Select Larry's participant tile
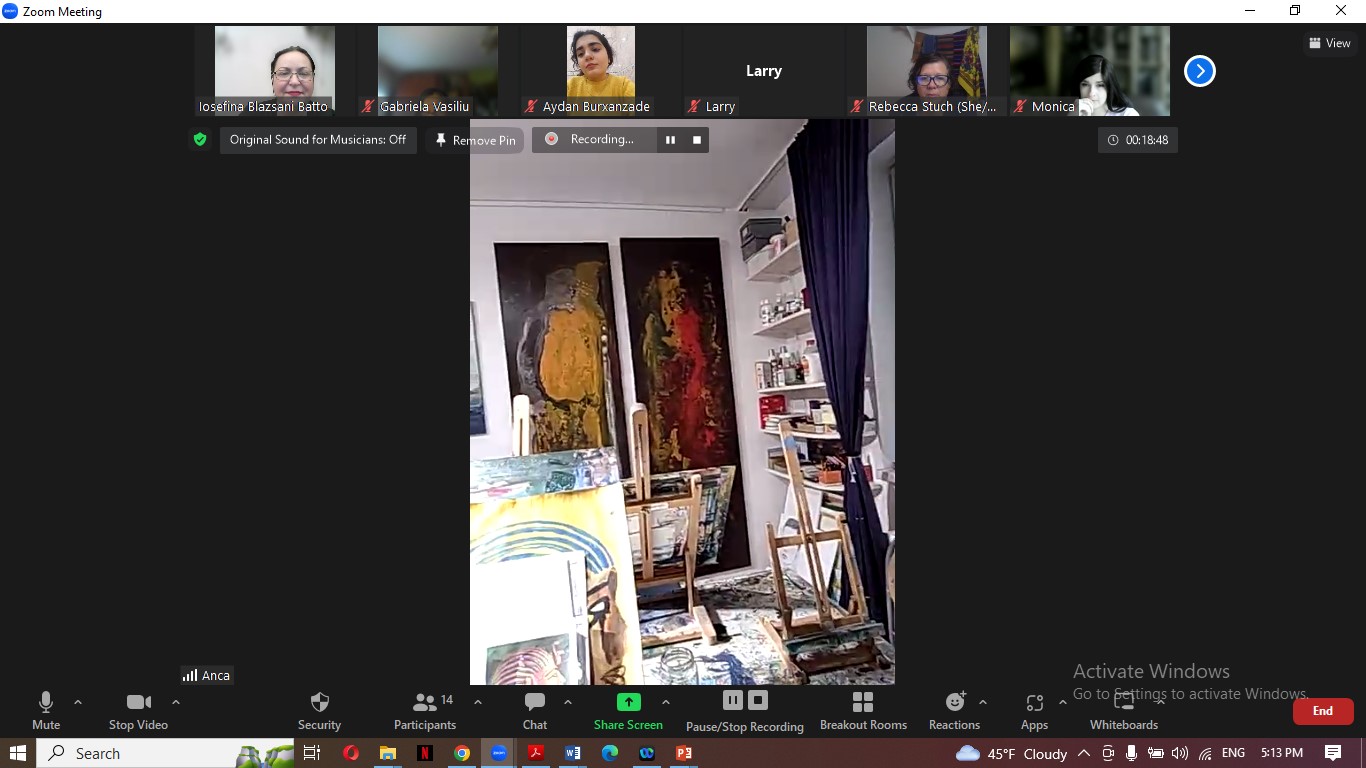 (x=764, y=71)
